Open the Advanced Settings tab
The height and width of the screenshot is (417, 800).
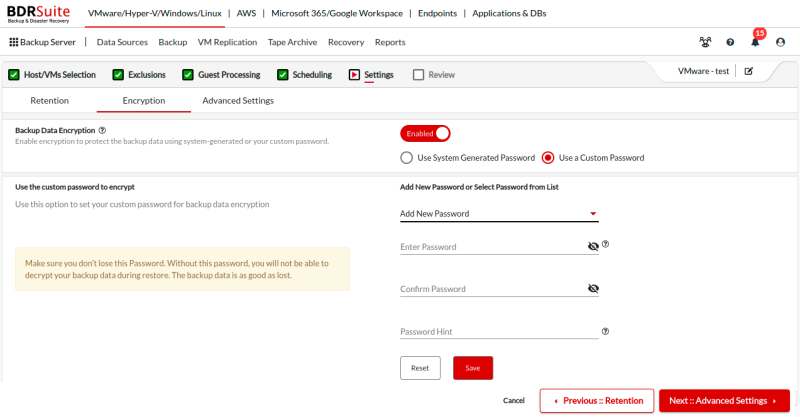[x=238, y=101]
